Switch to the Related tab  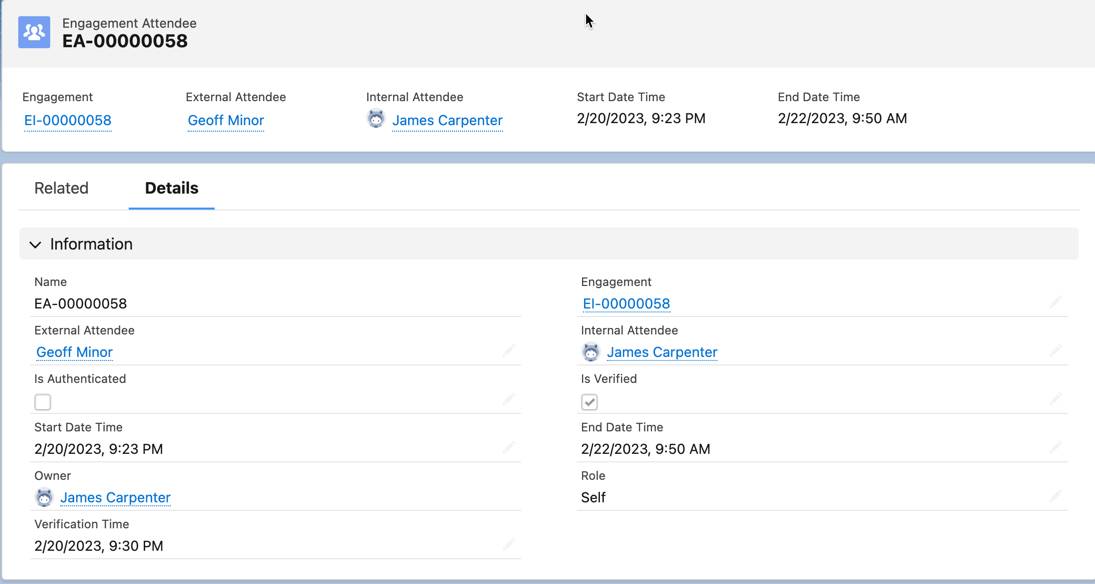point(61,188)
